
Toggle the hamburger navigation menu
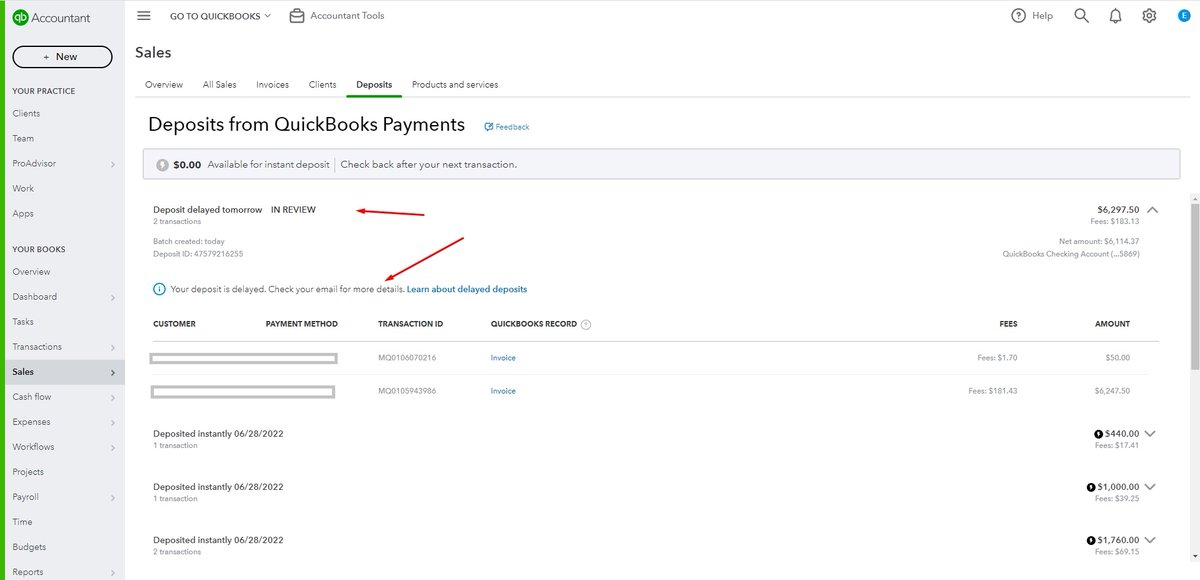pos(144,16)
